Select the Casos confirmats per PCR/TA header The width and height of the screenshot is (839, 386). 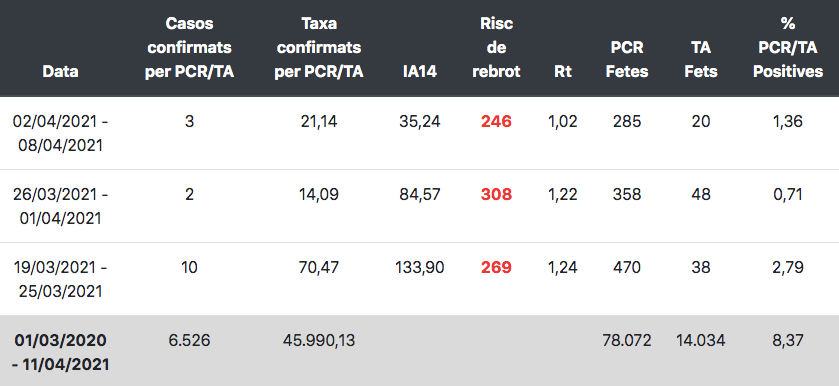click(189, 48)
